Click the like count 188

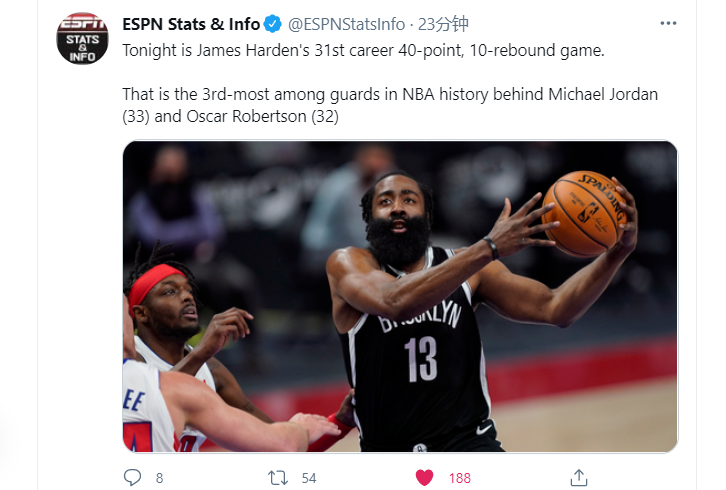[459, 478]
